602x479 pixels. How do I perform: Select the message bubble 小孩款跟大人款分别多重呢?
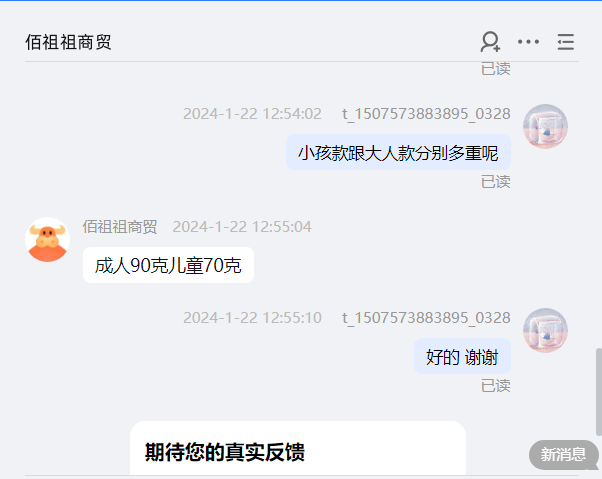tap(398, 152)
